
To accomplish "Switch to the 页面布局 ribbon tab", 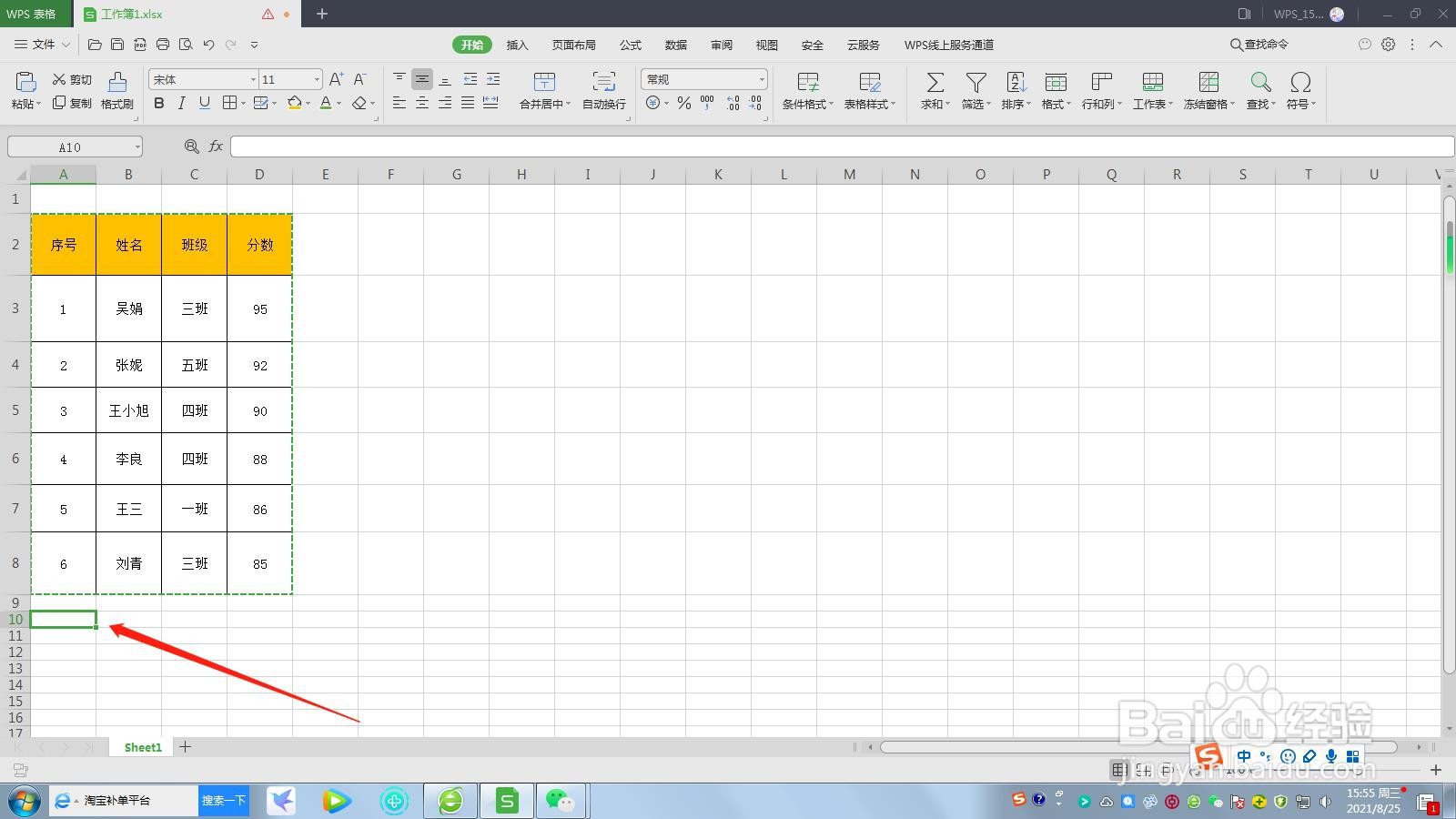I will [x=573, y=45].
